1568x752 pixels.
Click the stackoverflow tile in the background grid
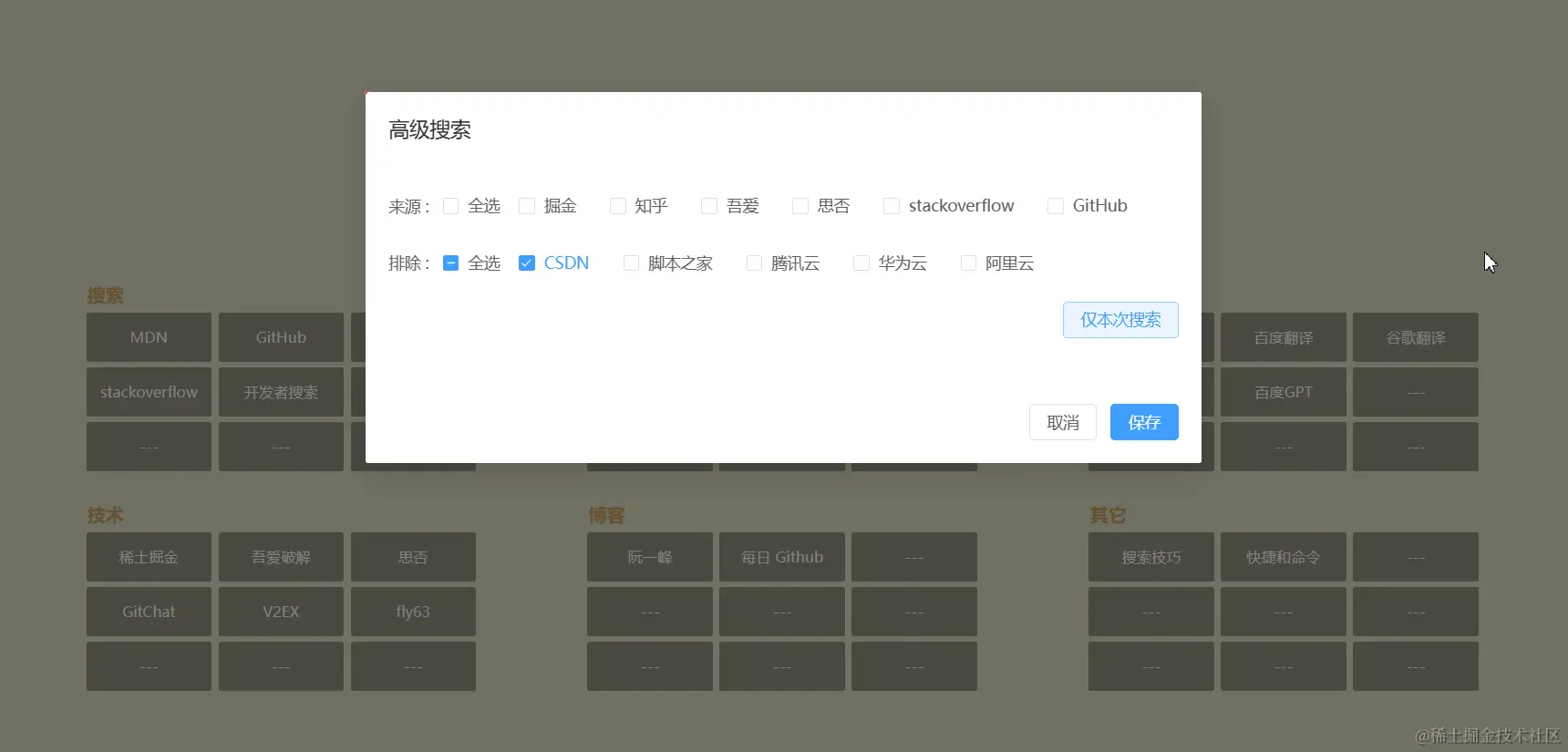[x=149, y=392]
